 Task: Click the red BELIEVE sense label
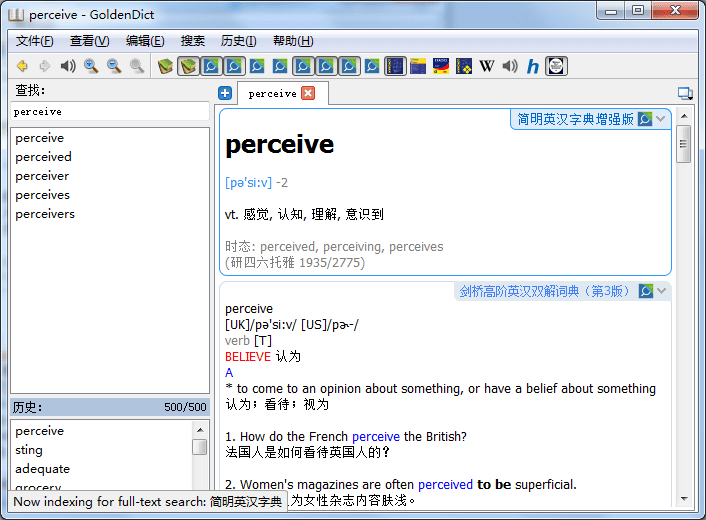click(x=248, y=357)
